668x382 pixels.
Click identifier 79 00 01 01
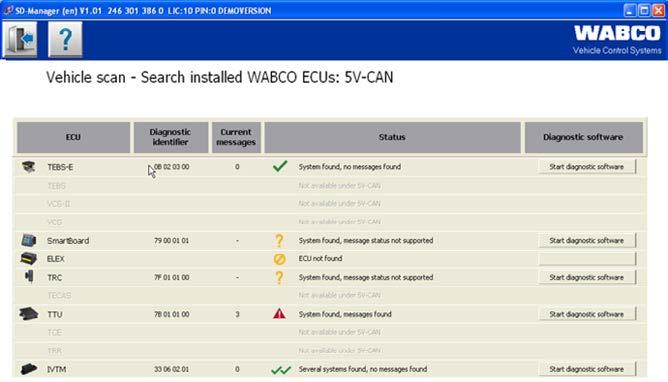click(x=171, y=240)
